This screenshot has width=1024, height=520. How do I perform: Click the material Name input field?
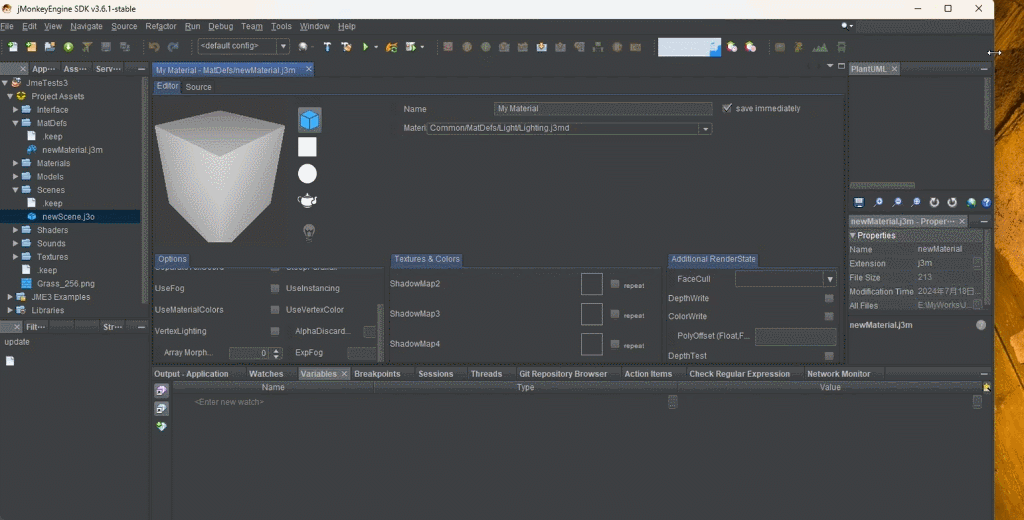tap(603, 108)
